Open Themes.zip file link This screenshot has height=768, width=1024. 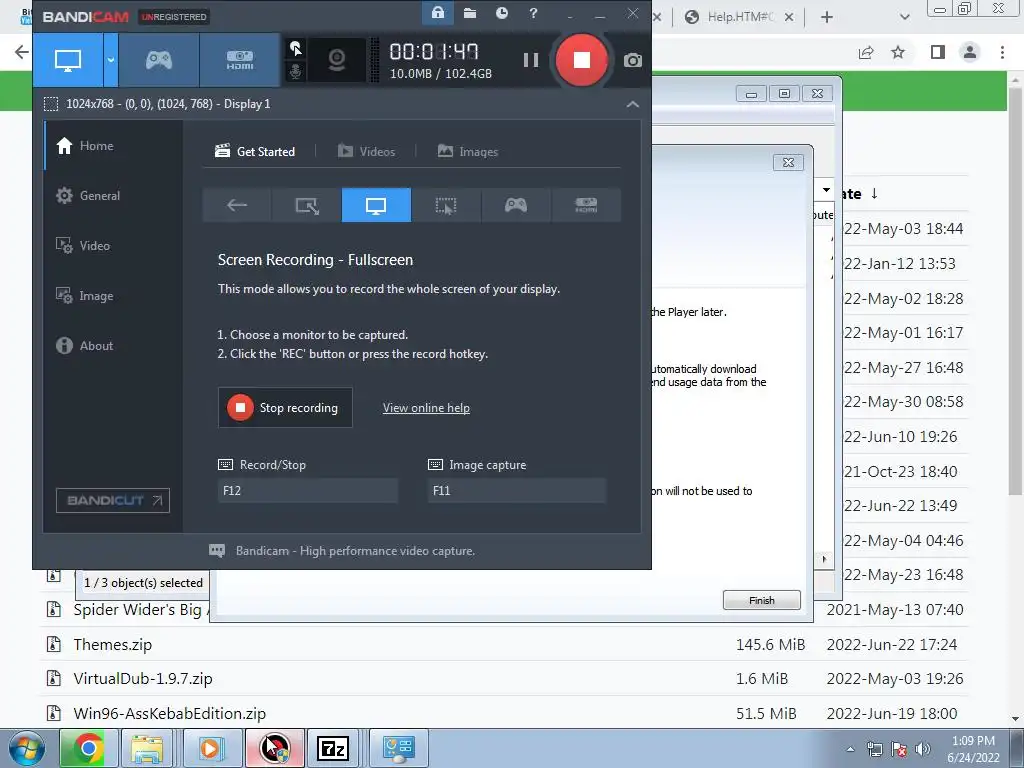click(x=112, y=645)
